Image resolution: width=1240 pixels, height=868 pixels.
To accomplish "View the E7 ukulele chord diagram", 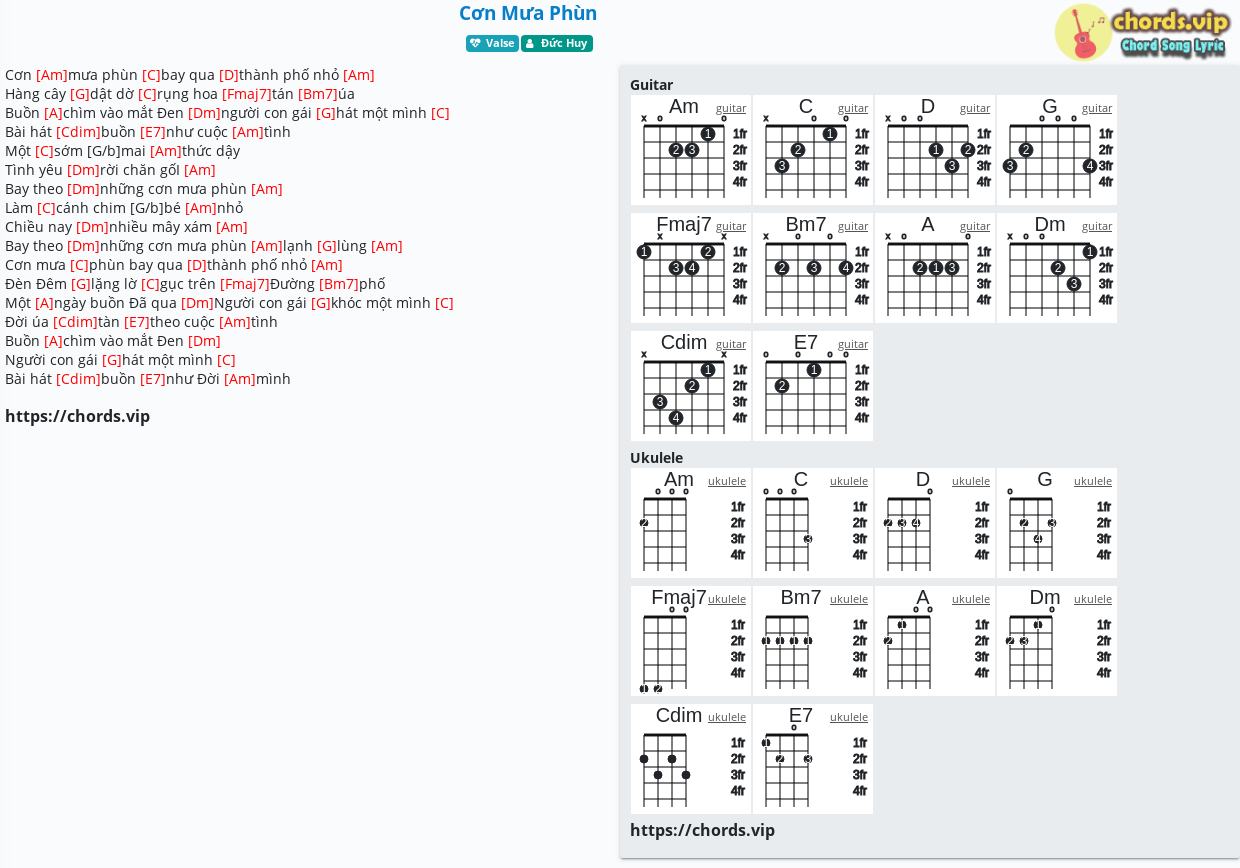I will [813, 760].
